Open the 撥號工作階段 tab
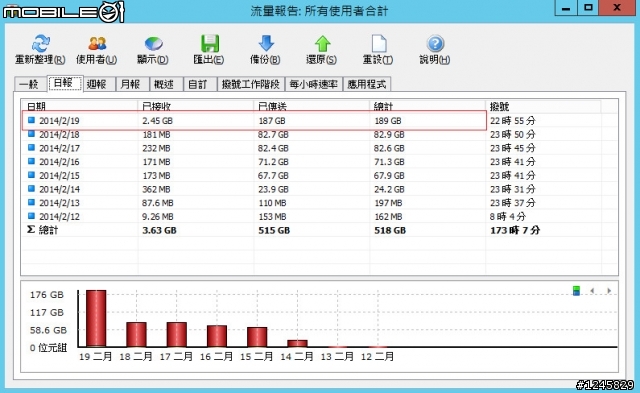Screen dimensions: 640x393 tap(251, 84)
